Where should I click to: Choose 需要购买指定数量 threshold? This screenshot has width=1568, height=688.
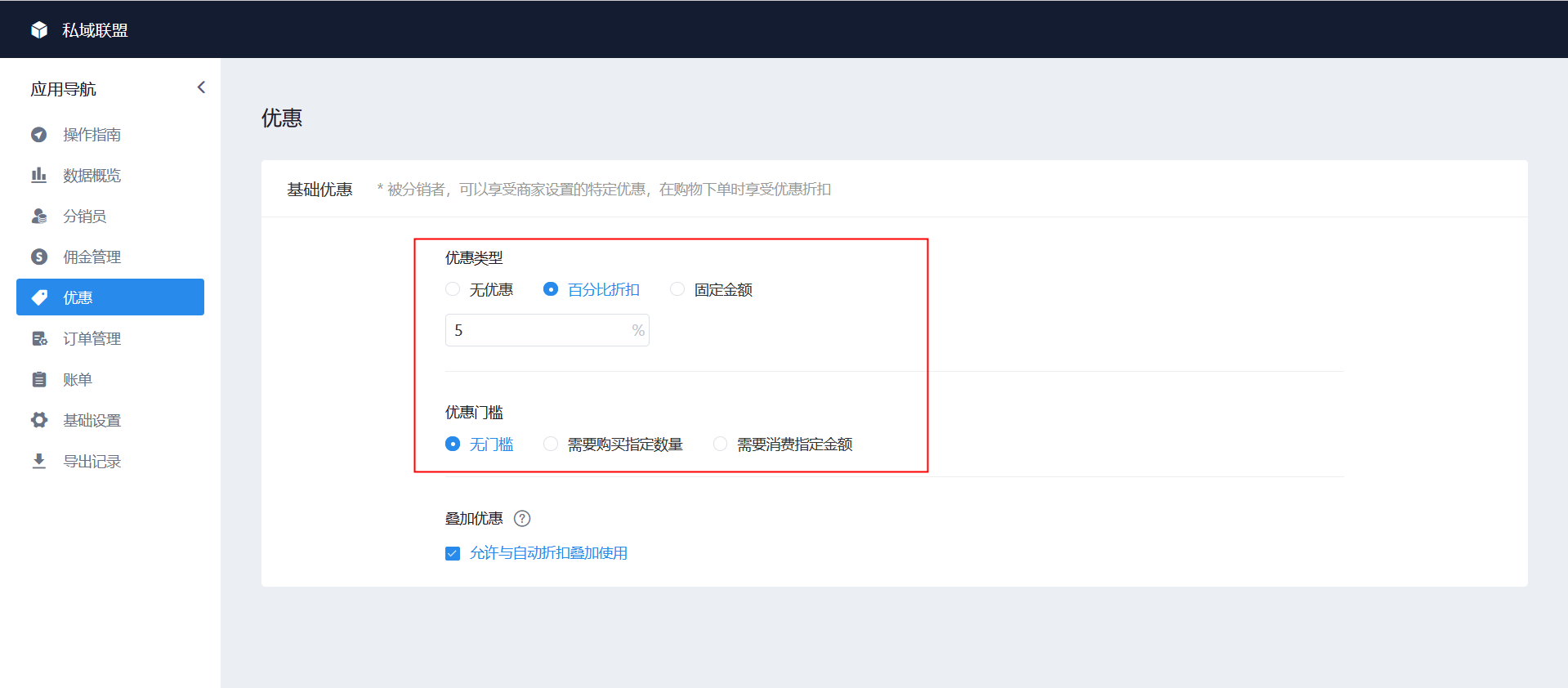coord(551,444)
